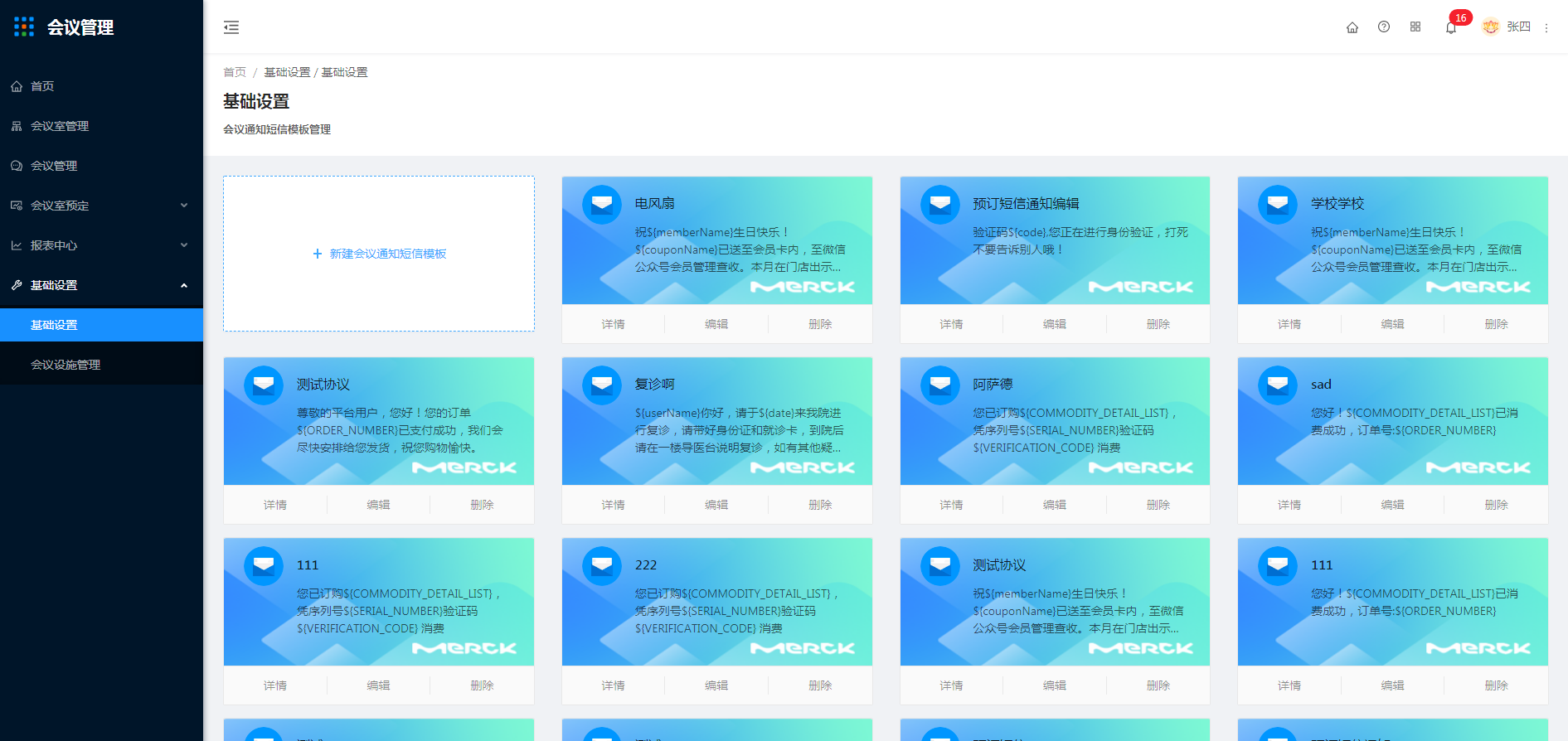Click the 复诊啊 card message preview

740,430
